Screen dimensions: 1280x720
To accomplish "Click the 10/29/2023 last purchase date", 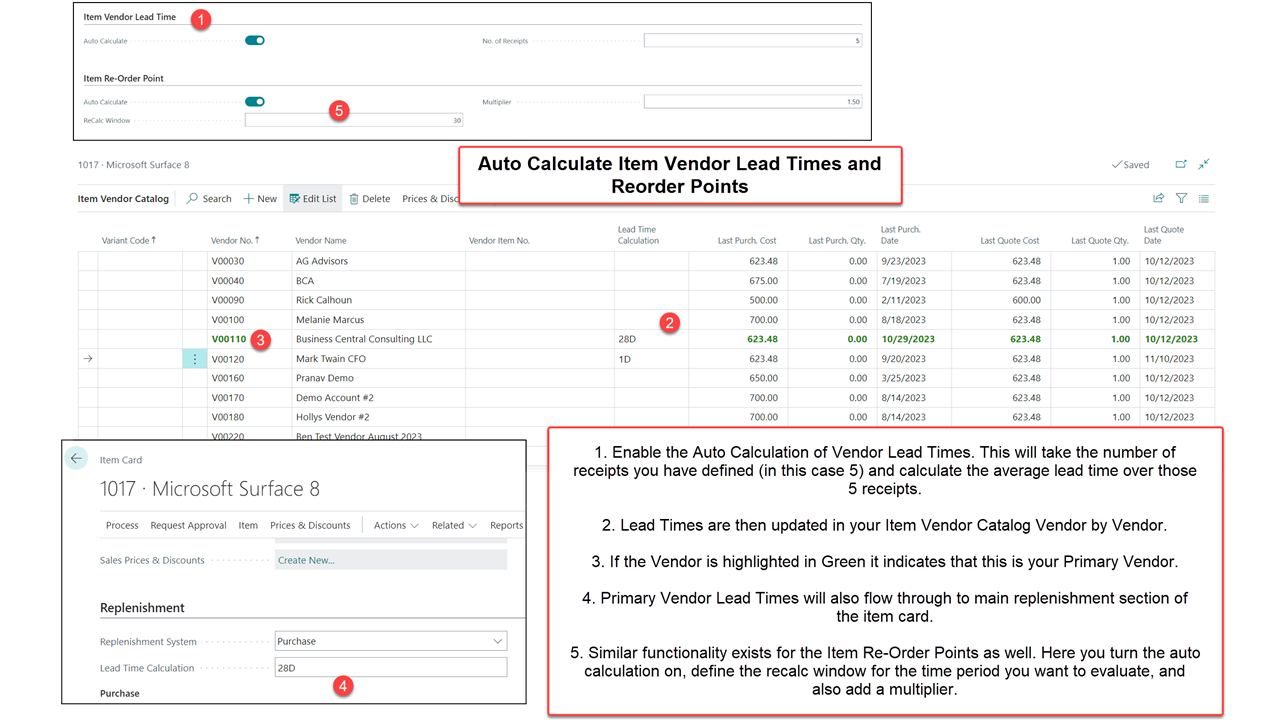I will (908, 339).
